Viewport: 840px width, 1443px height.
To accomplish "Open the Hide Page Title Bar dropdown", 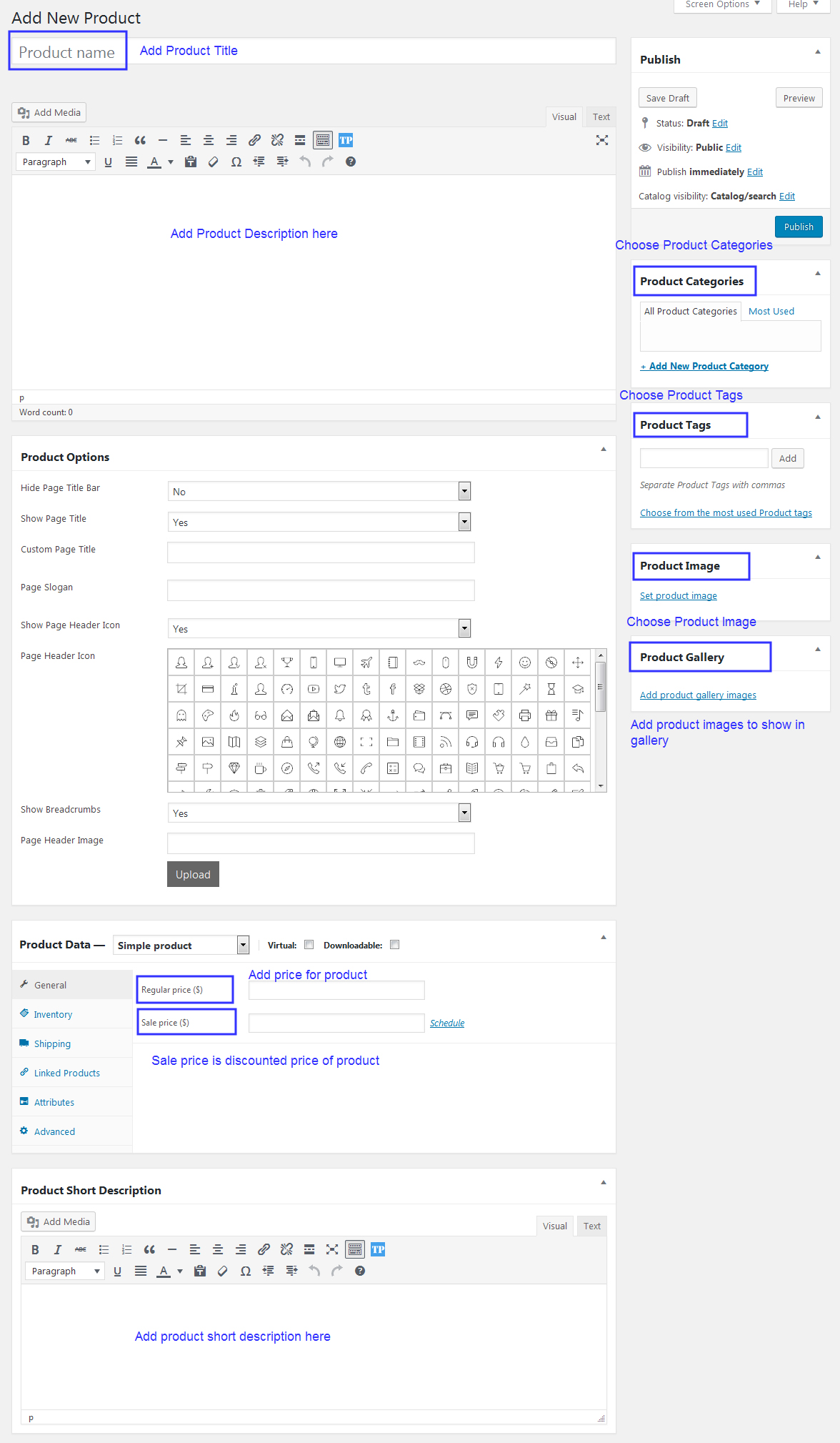I will [319, 492].
